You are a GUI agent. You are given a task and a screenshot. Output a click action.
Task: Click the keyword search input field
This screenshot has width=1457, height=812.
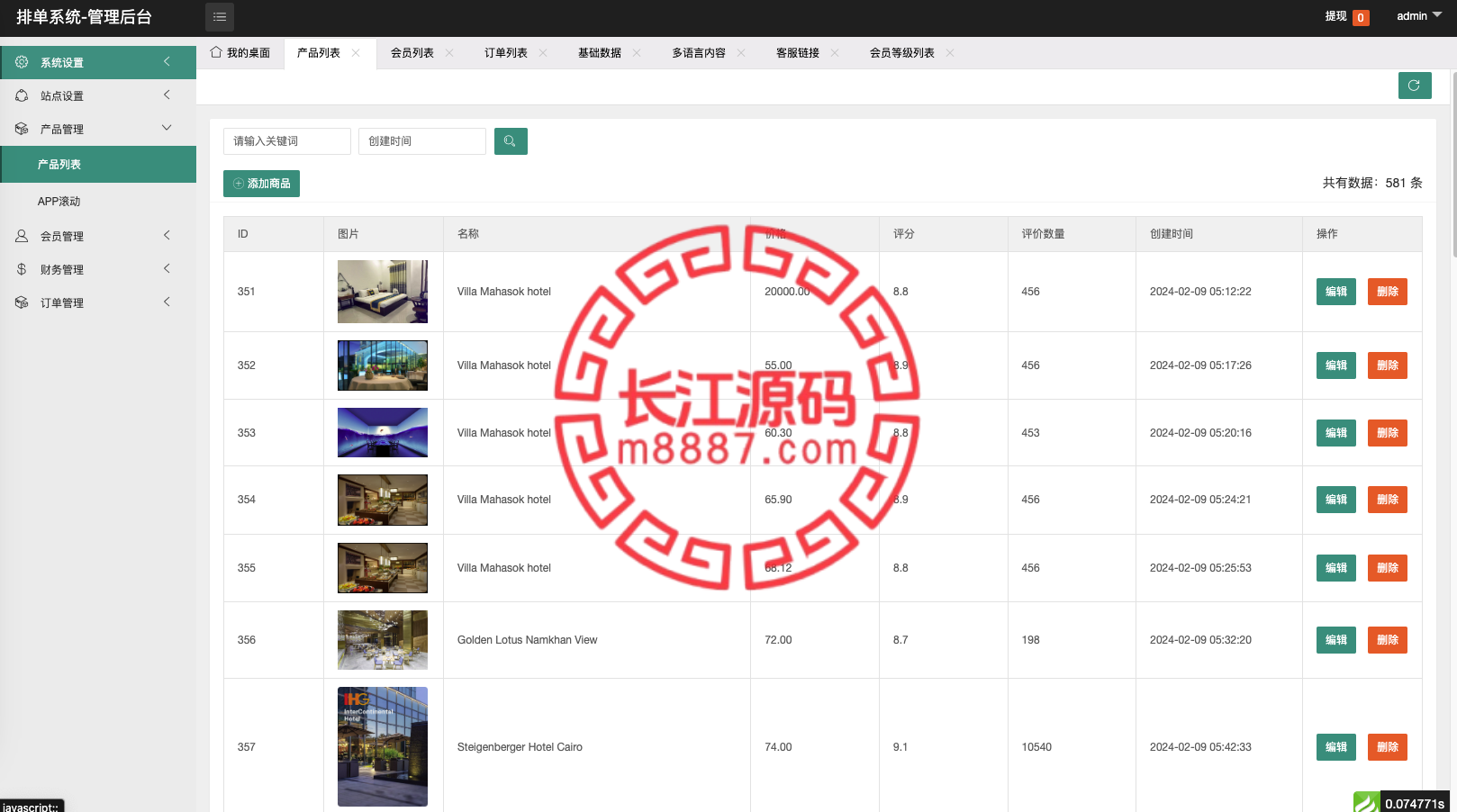[x=287, y=141]
